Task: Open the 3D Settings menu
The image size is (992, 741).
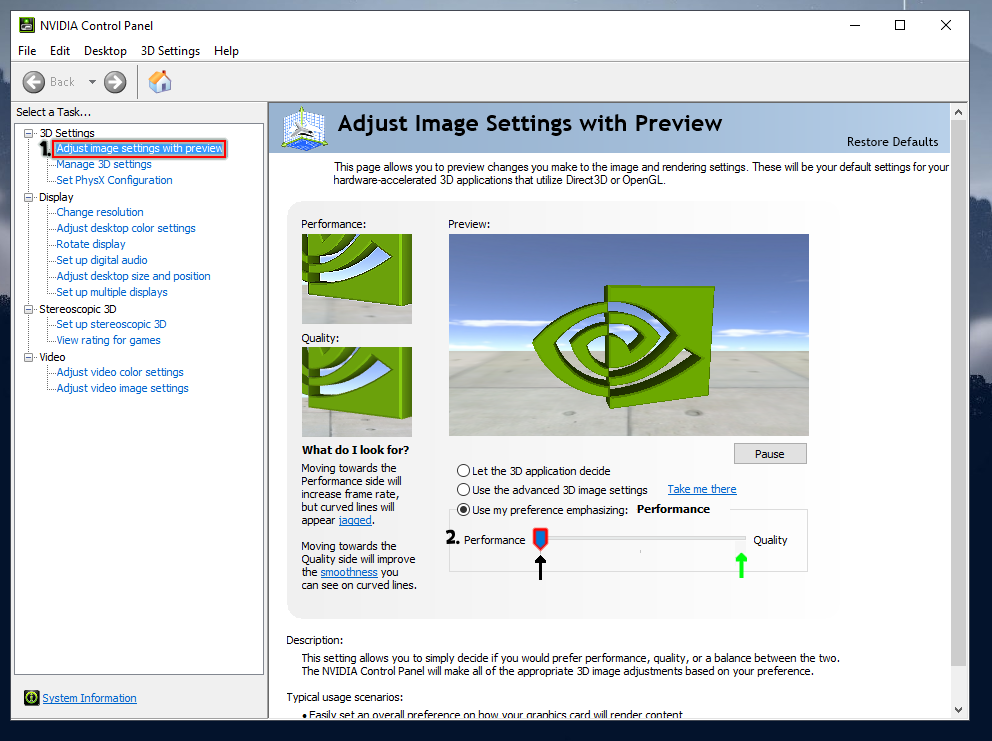Action: click(x=170, y=51)
